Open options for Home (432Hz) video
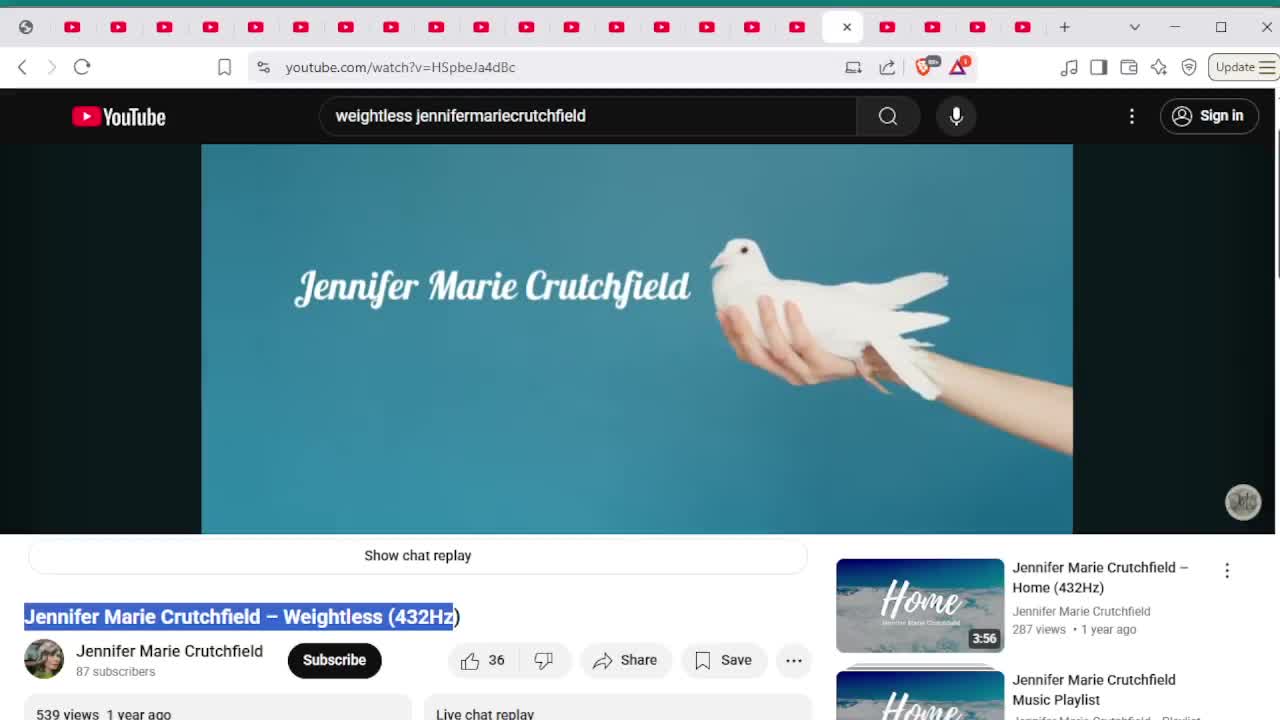The image size is (1280, 720). point(1227,571)
